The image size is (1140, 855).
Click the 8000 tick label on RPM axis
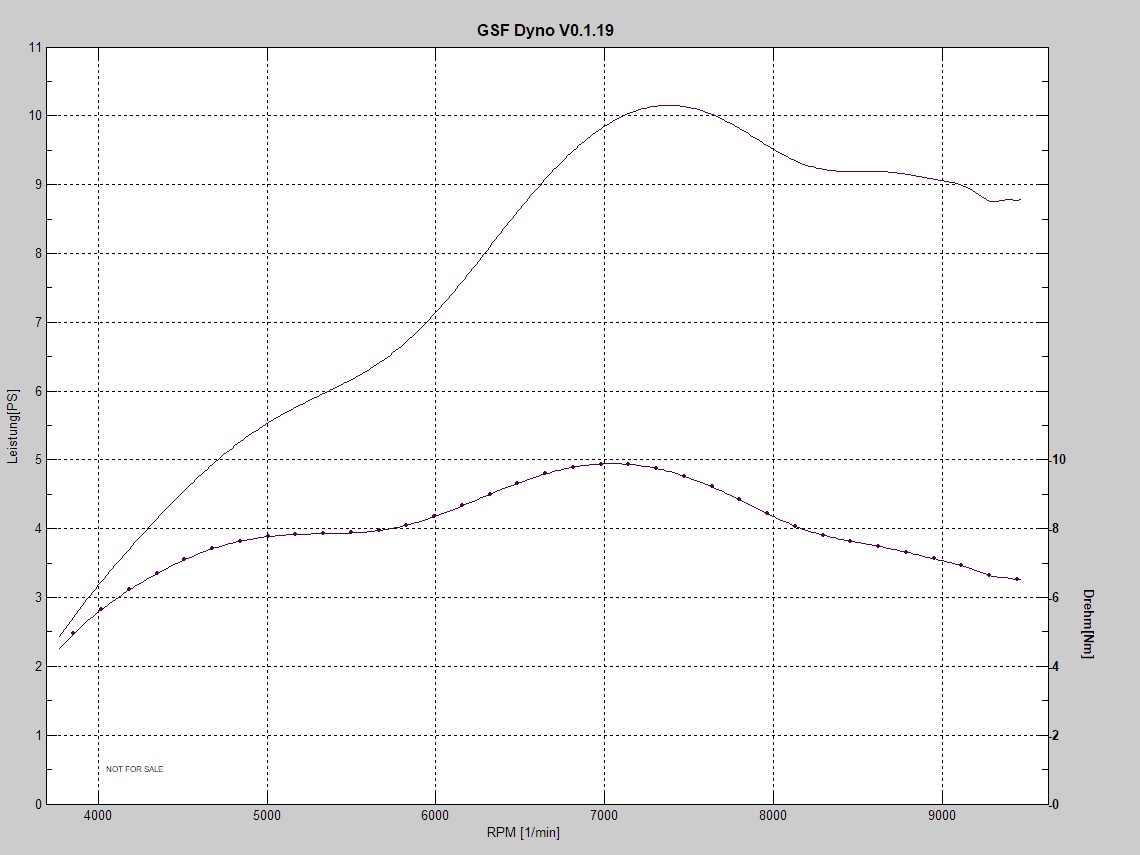[x=773, y=816]
